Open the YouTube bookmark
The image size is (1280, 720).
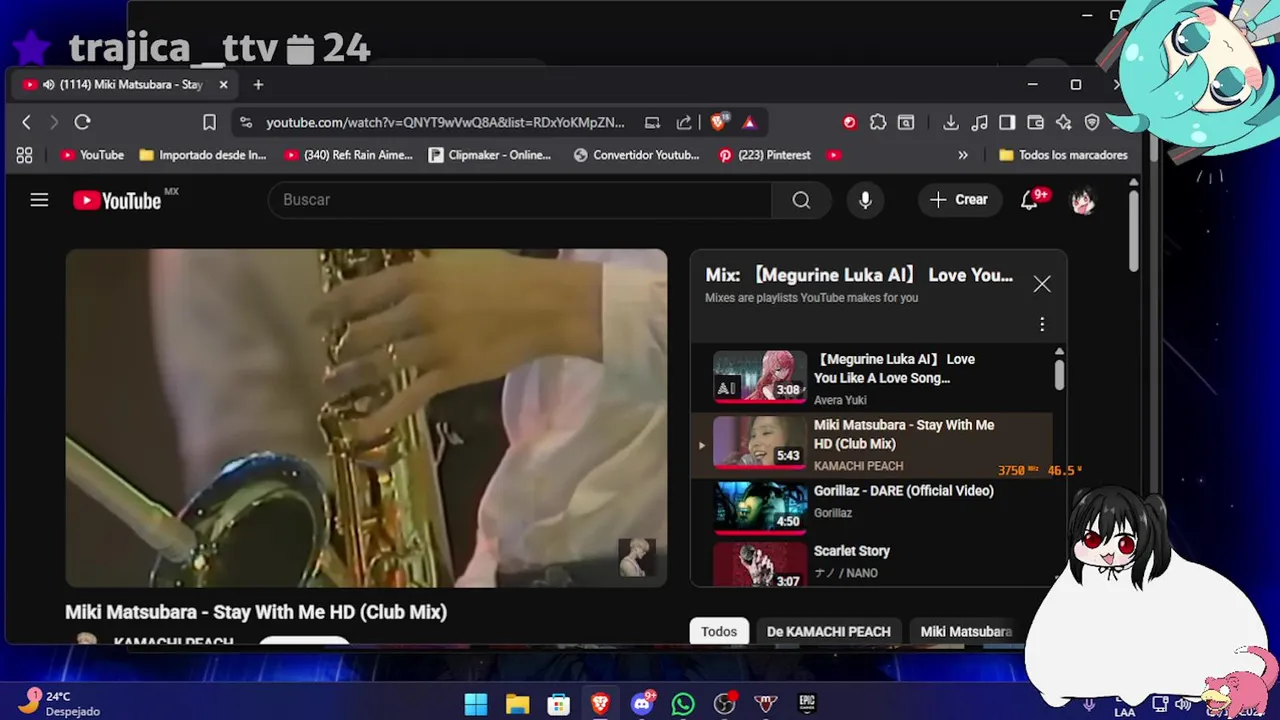pos(92,155)
